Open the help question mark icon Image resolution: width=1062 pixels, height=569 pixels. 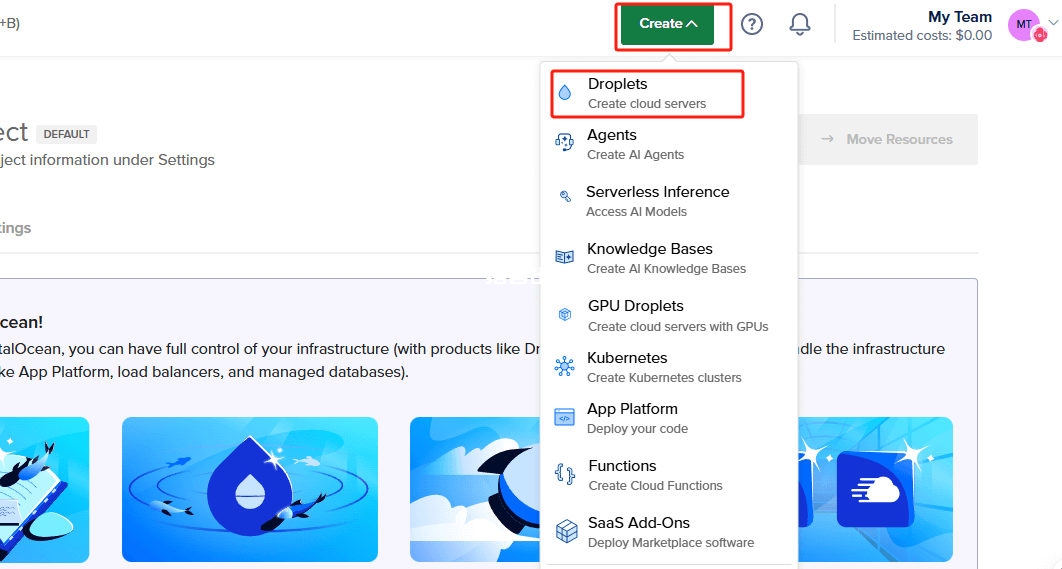tap(752, 24)
